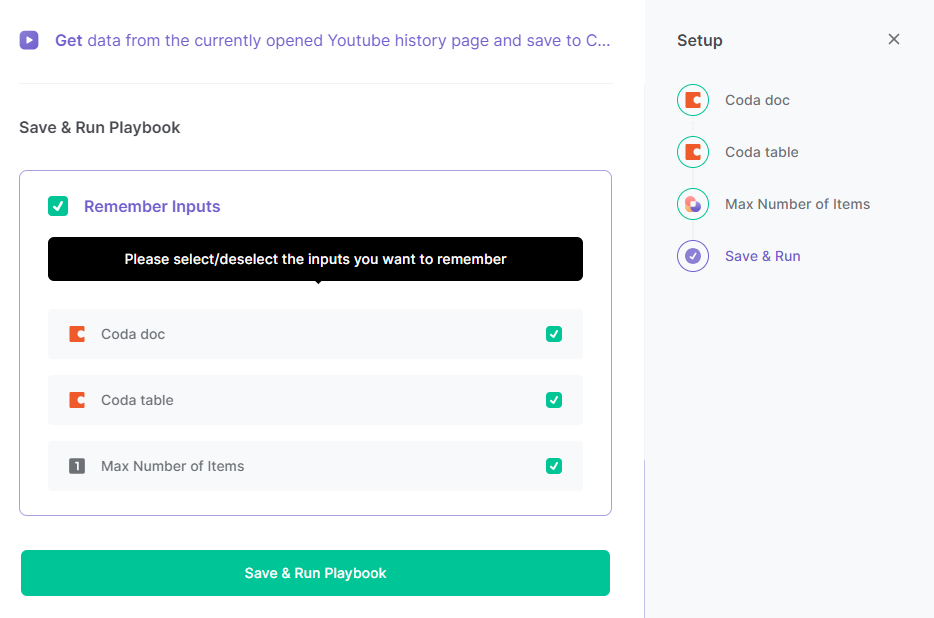
Task: Click the number icon in Max Number of Items row
Action: 77,466
